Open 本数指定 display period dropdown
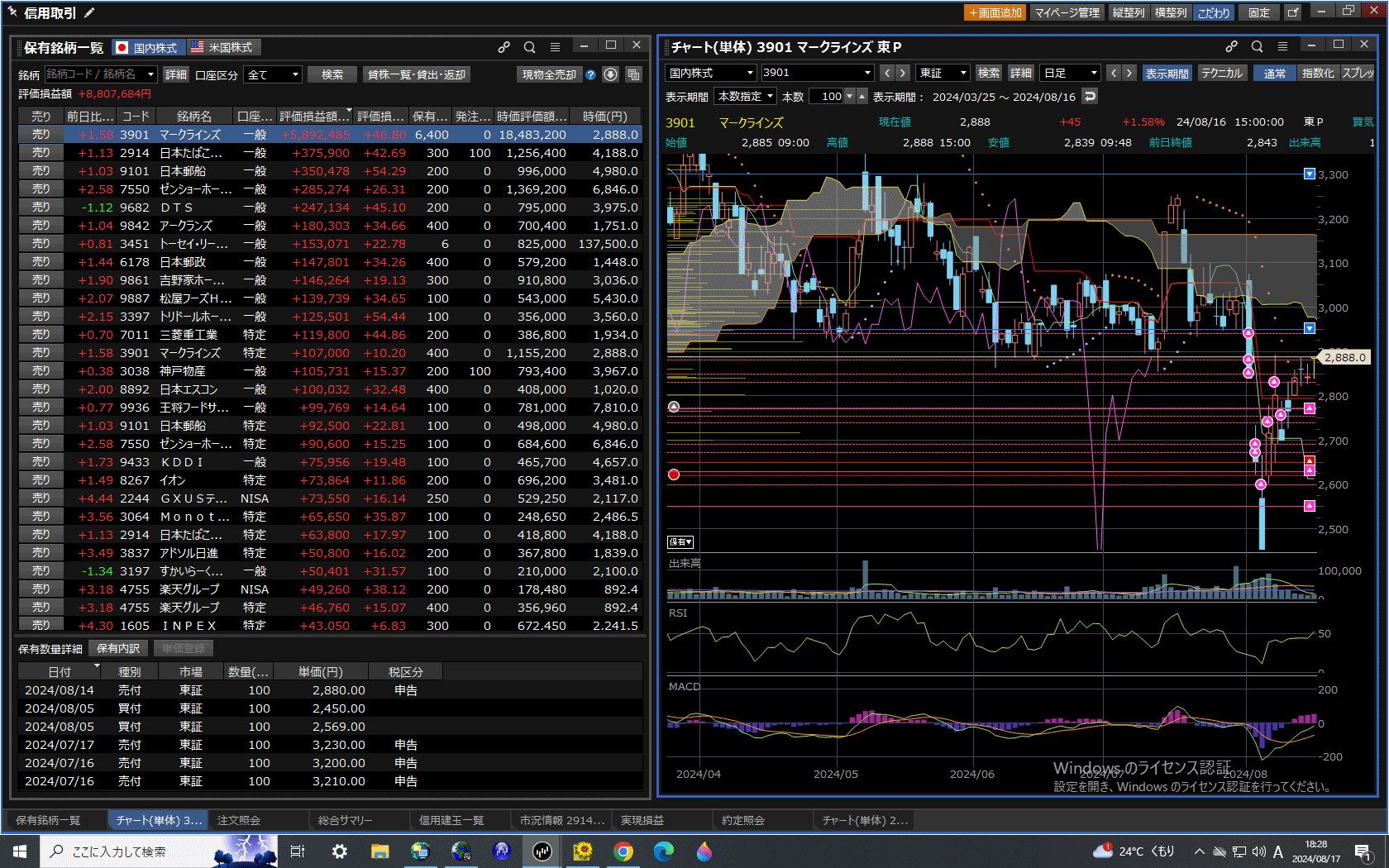The width and height of the screenshot is (1389, 868). [746, 97]
